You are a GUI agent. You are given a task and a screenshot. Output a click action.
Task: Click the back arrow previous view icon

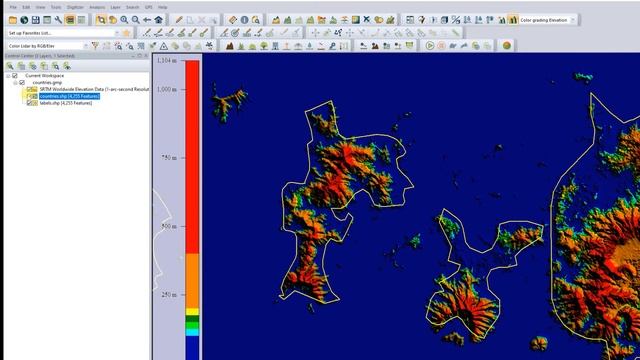pos(147,20)
